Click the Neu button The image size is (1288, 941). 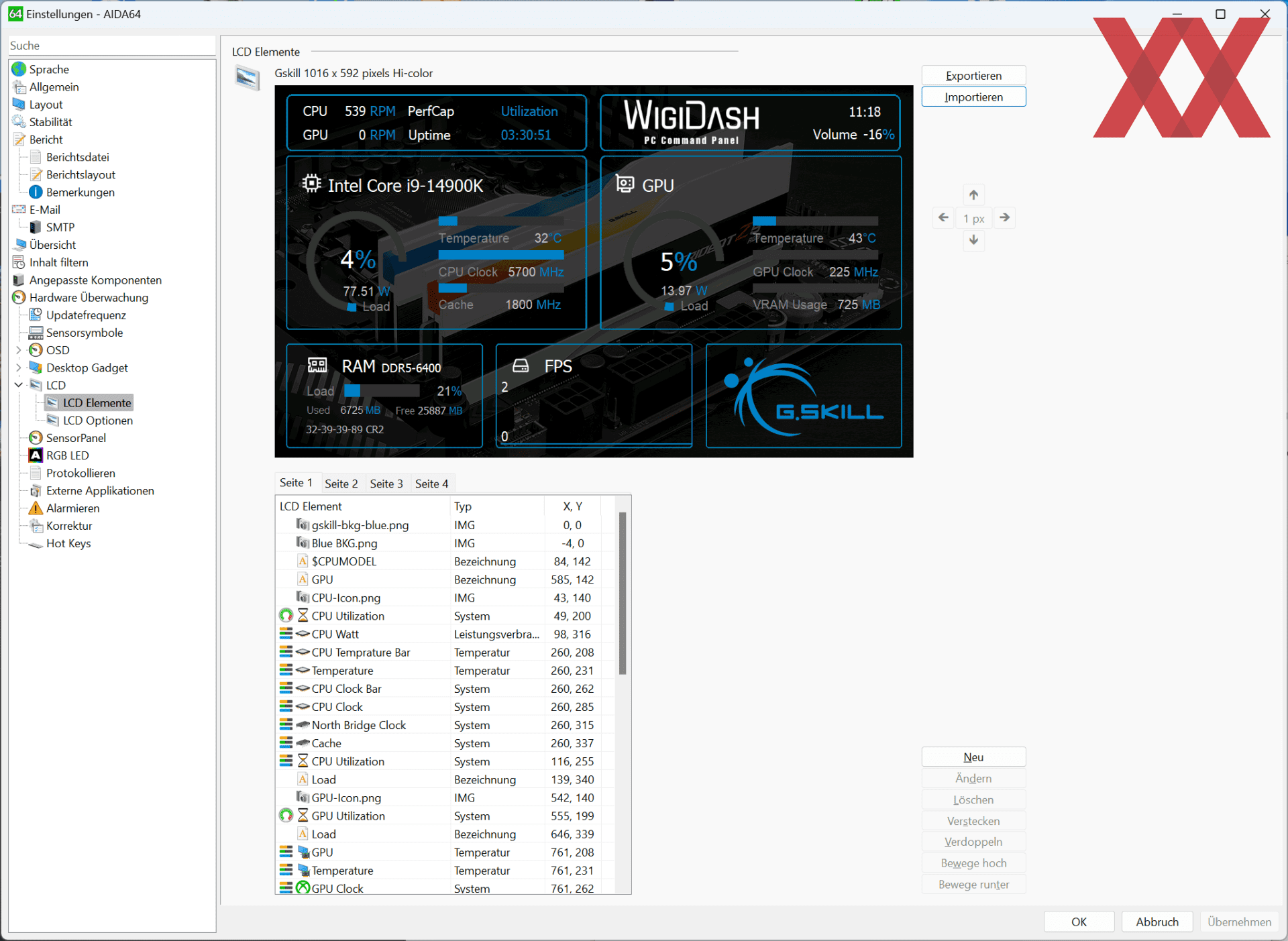pos(973,757)
